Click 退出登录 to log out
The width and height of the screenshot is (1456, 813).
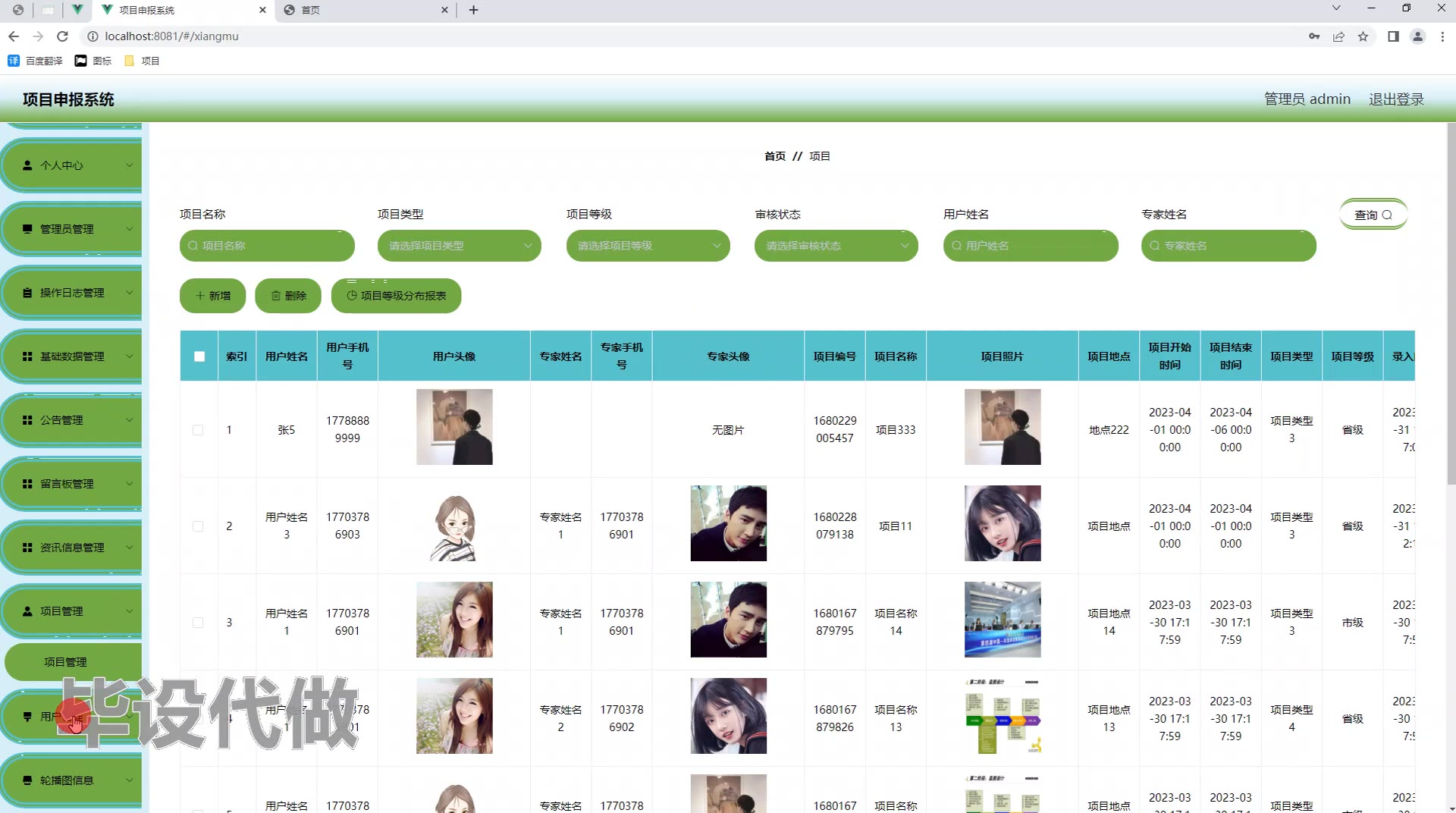pyautogui.click(x=1396, y=99)
